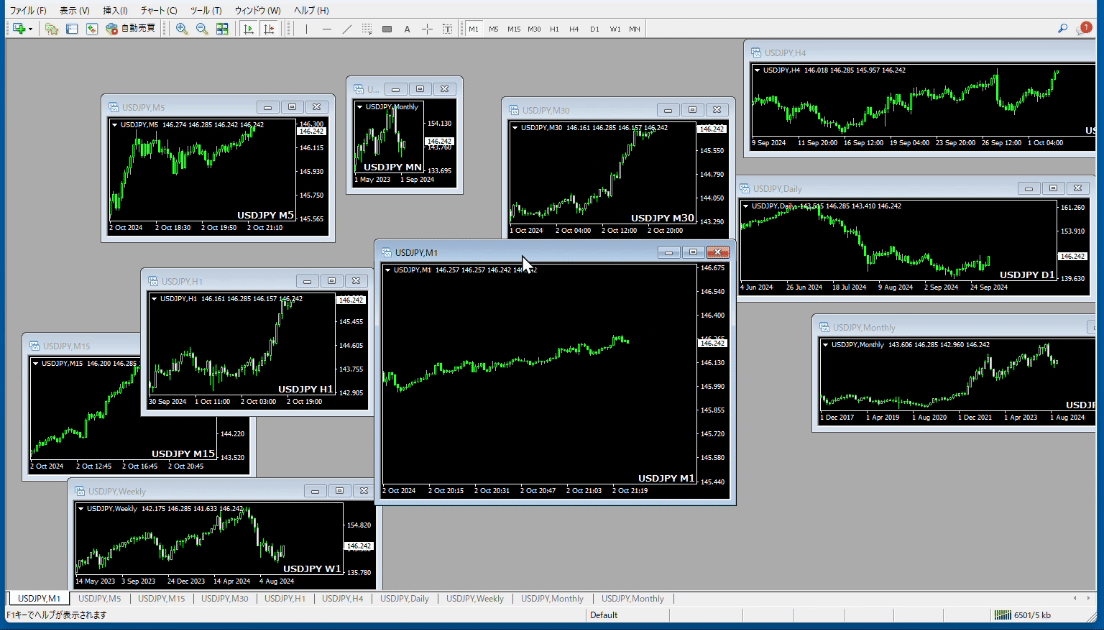Open the チャート (C) menu
Image resolution: width=1104 pixels, height=630 pixels.
click(159, 11)
